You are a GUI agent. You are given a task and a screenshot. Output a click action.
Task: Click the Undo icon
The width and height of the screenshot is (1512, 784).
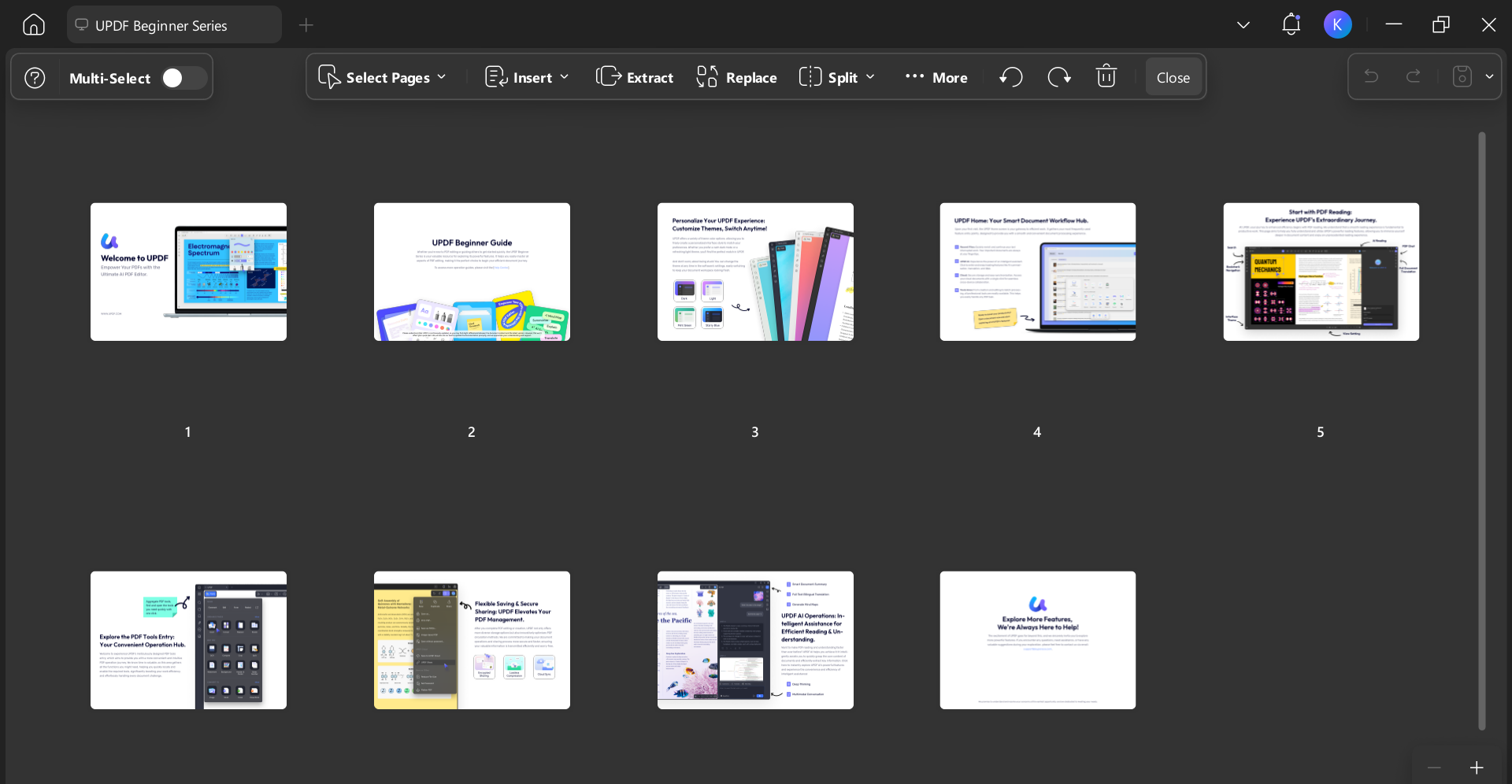pos(1372,76)
